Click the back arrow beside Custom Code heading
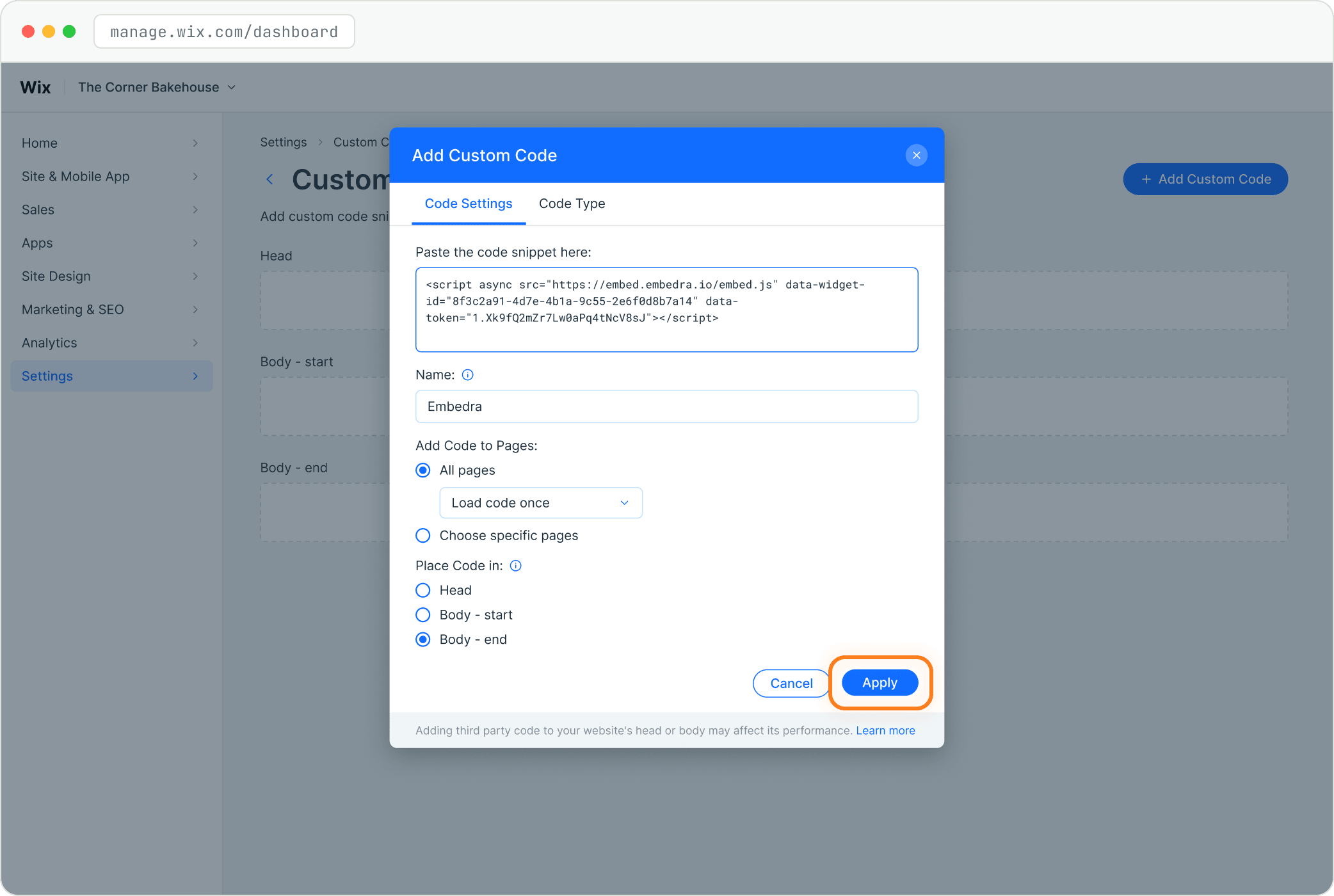Viewport: 1334px width, 896px height. pos(270,180)
